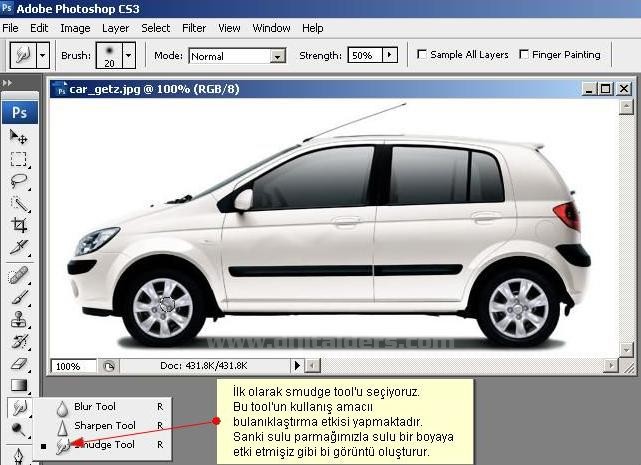641x465 pixels.
Task: Click the Photoshop icon in the title bar
Action: point(7,8)
